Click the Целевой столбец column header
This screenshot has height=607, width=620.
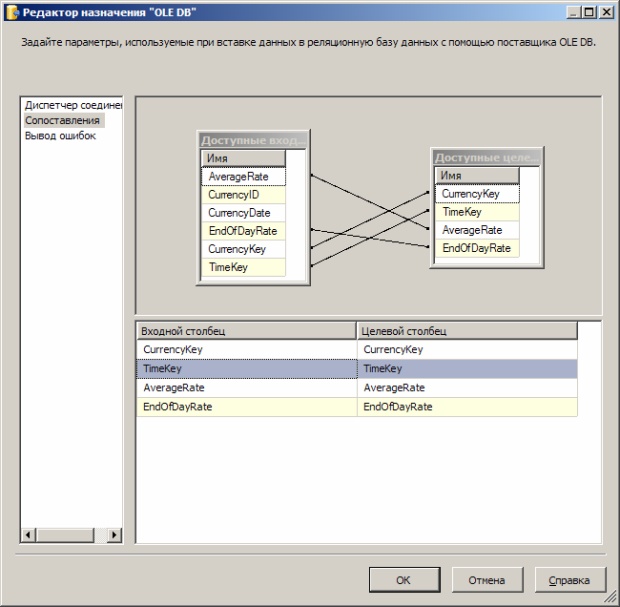point(467,331)
